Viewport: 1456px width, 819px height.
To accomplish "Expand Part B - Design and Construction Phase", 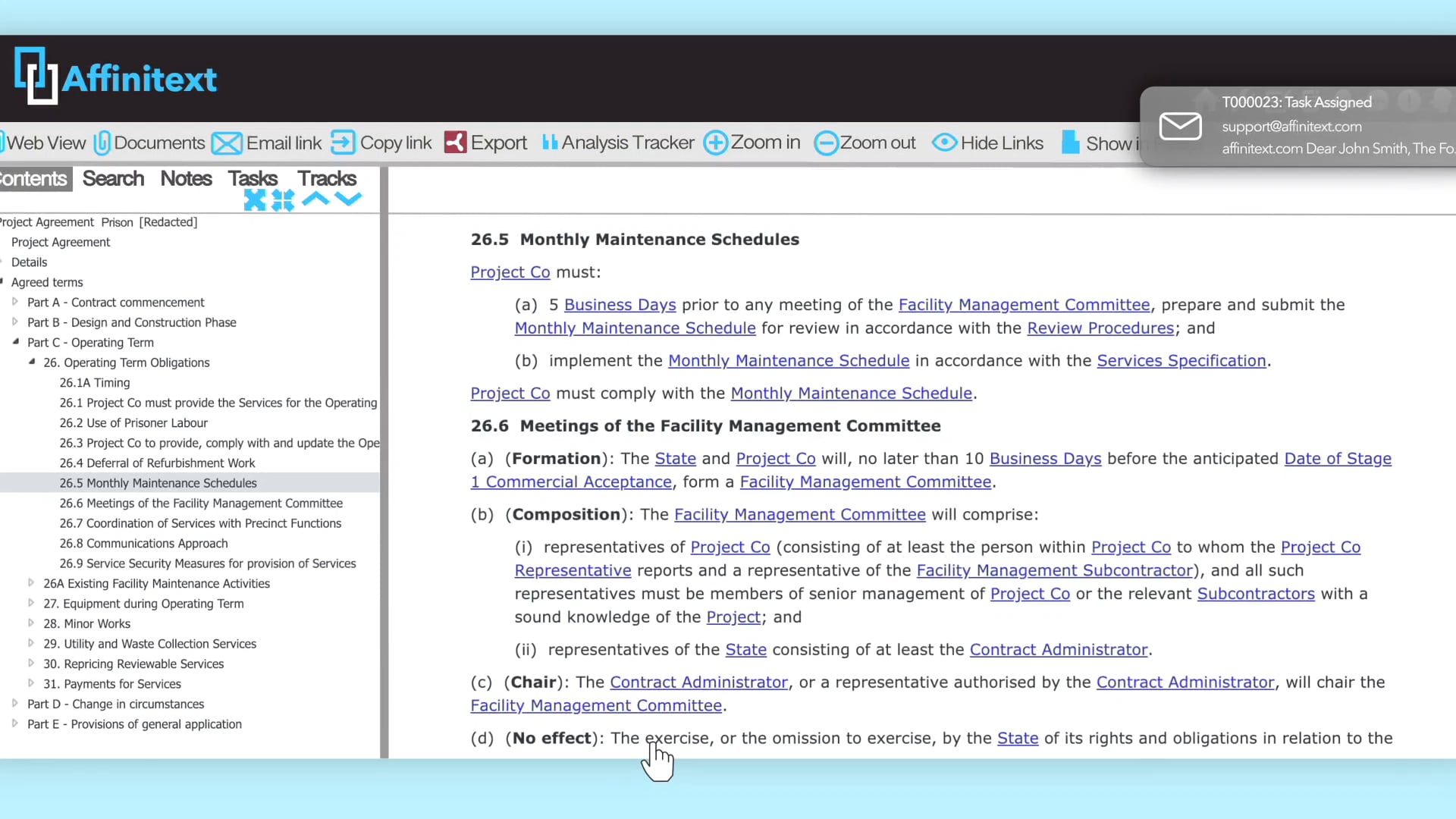I will [x=14, y=322].
